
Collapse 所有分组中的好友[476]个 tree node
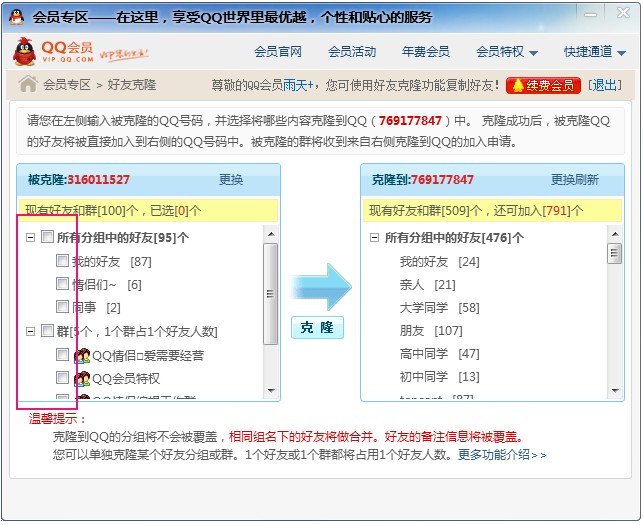coord(374,237)
